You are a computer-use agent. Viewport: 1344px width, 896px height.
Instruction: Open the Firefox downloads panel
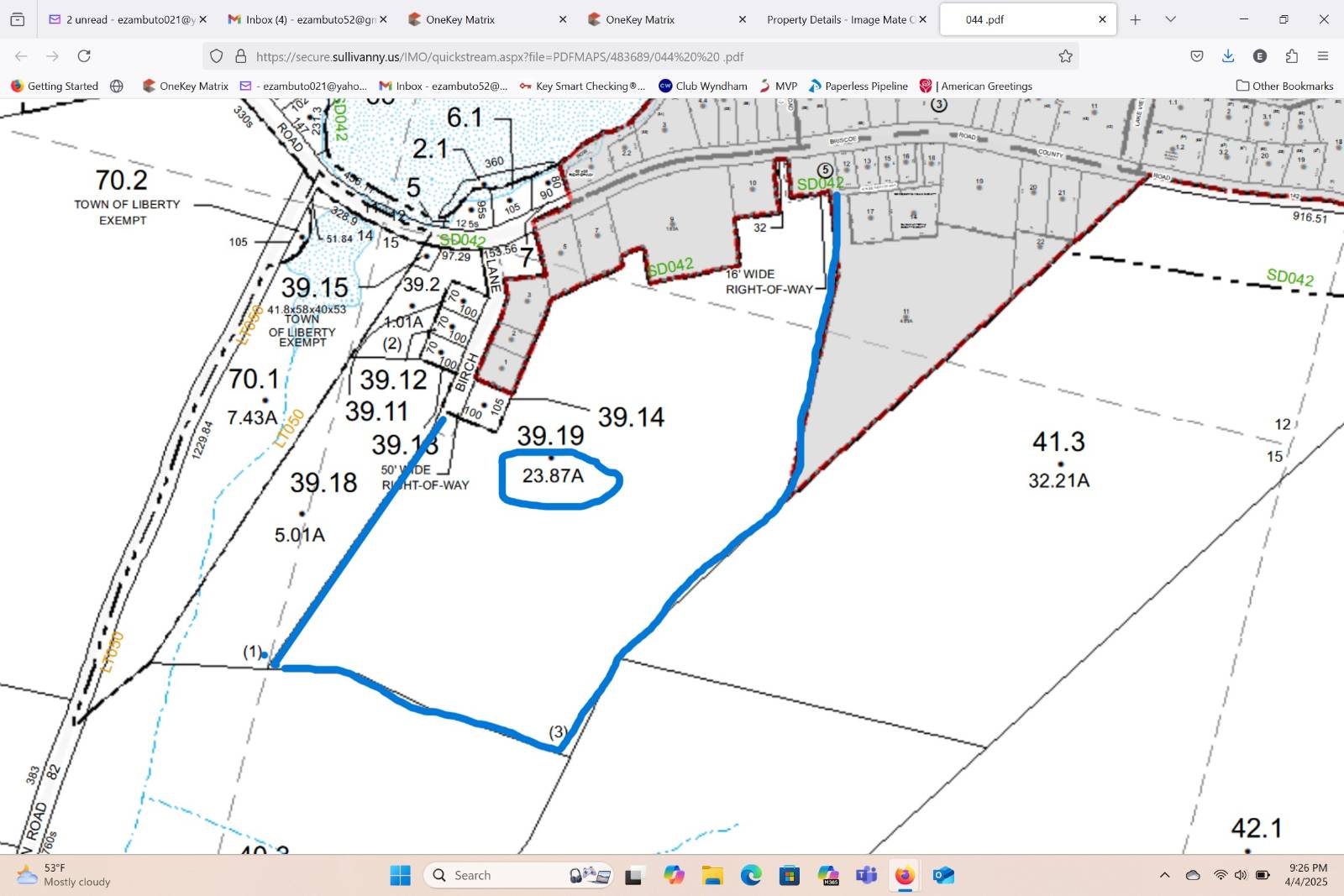(1228, 56)
